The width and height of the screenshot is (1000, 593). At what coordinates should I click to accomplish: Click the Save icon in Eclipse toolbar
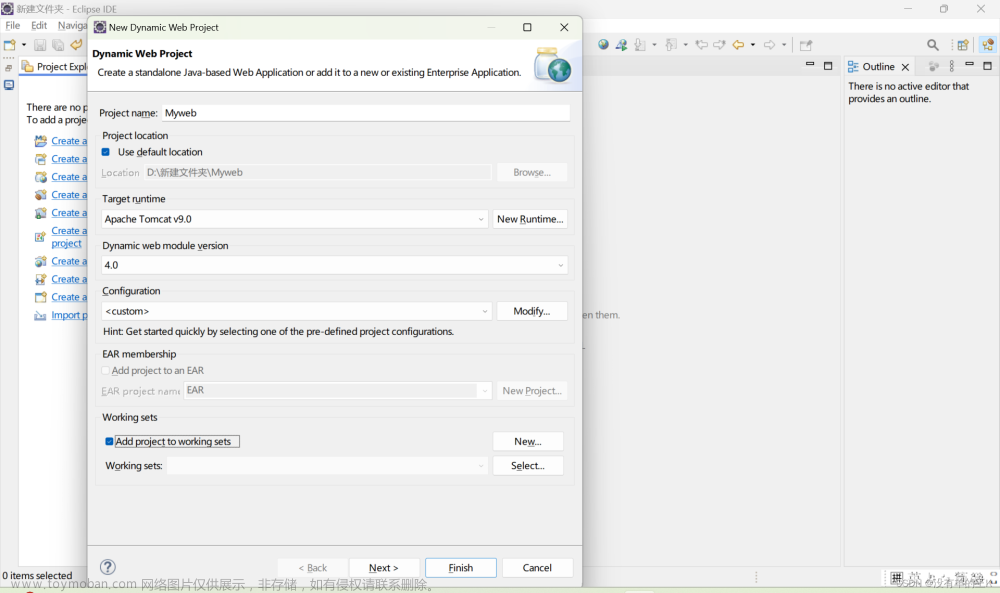coord(40,45)
